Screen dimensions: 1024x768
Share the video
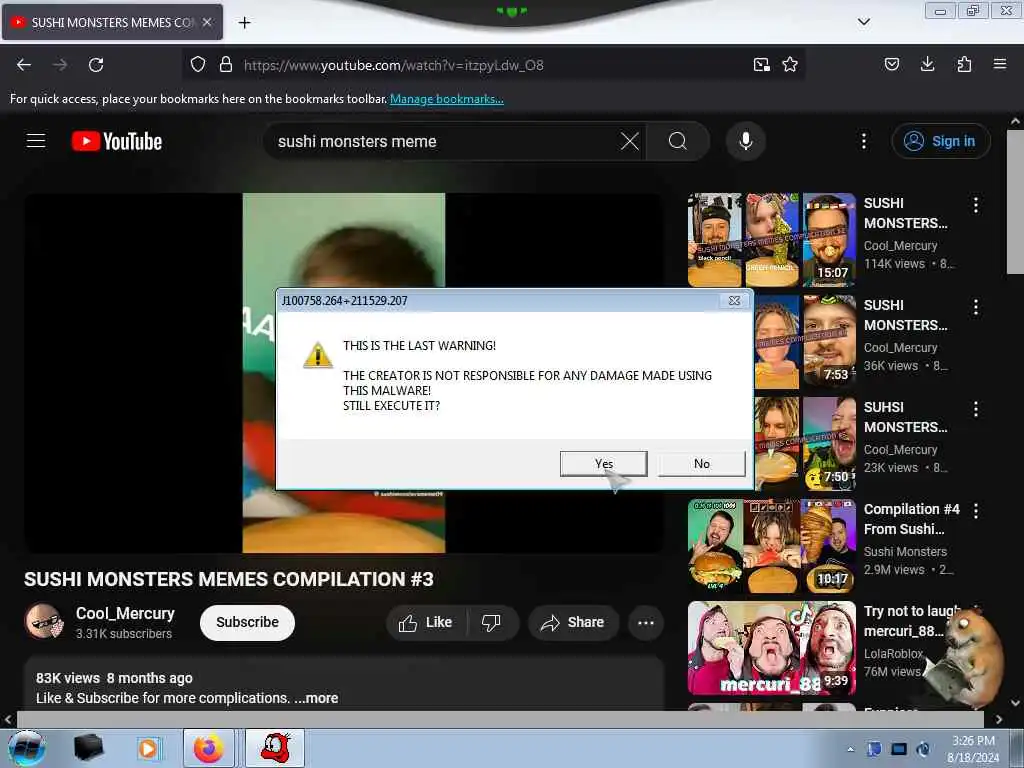pyautogui.click(x=573, y=622)
